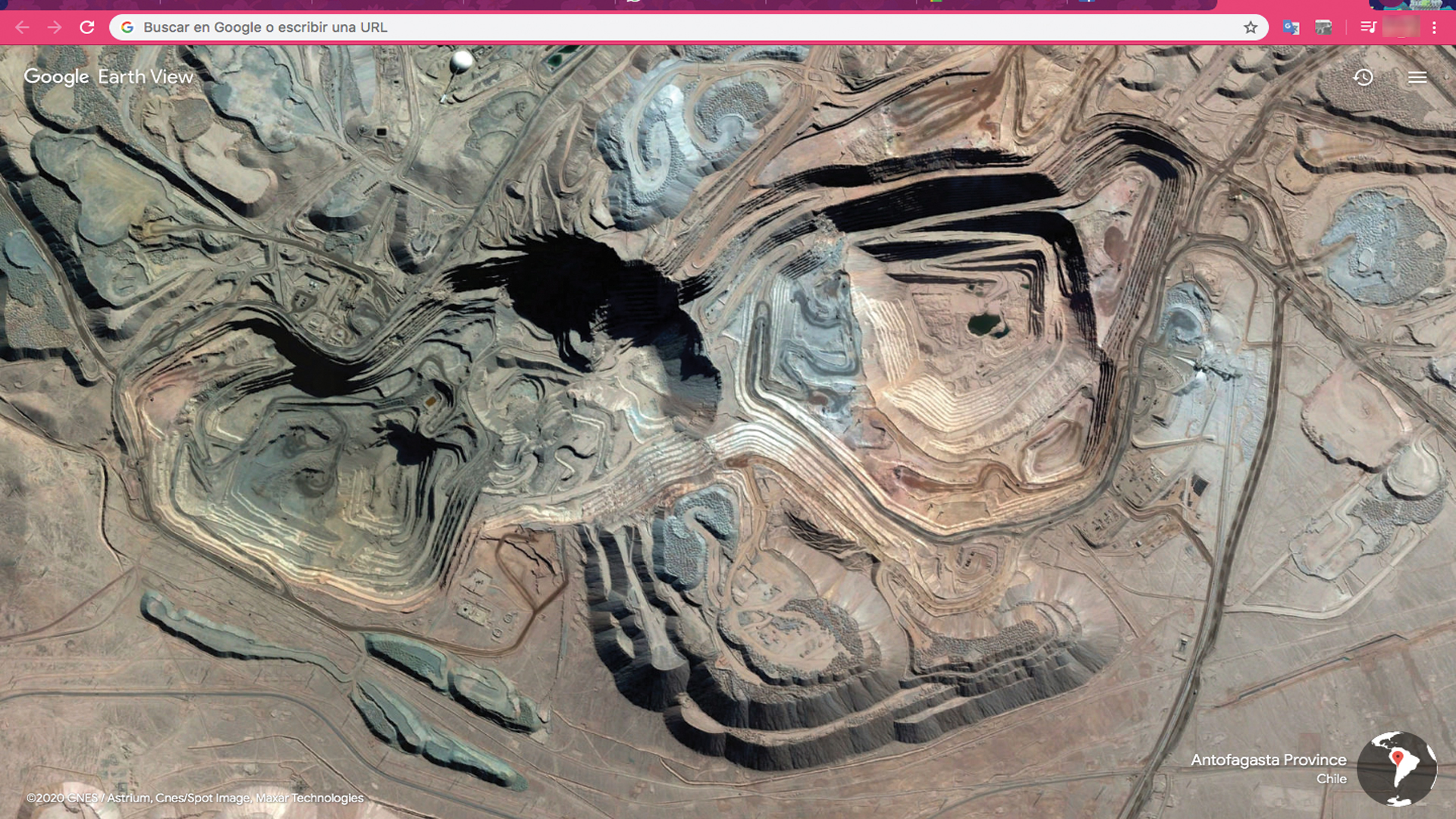Screen dimensions: 1456x819
Task: Click the address bar to type a URL
Action: (531, 27)
